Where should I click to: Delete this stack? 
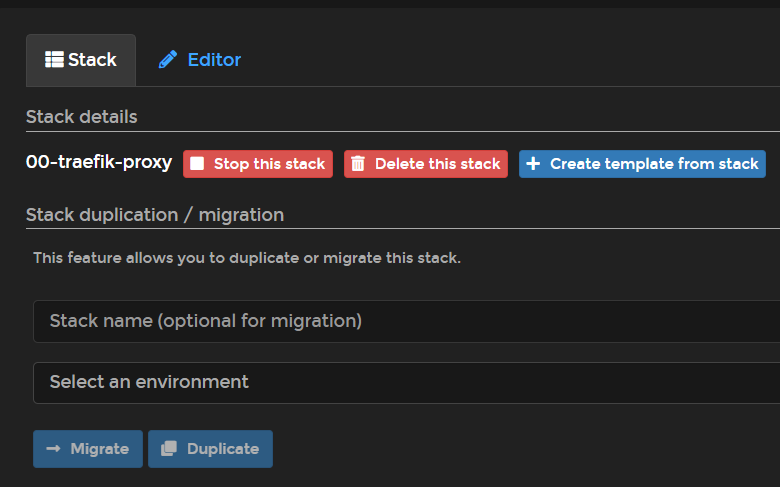click(426, 164)
